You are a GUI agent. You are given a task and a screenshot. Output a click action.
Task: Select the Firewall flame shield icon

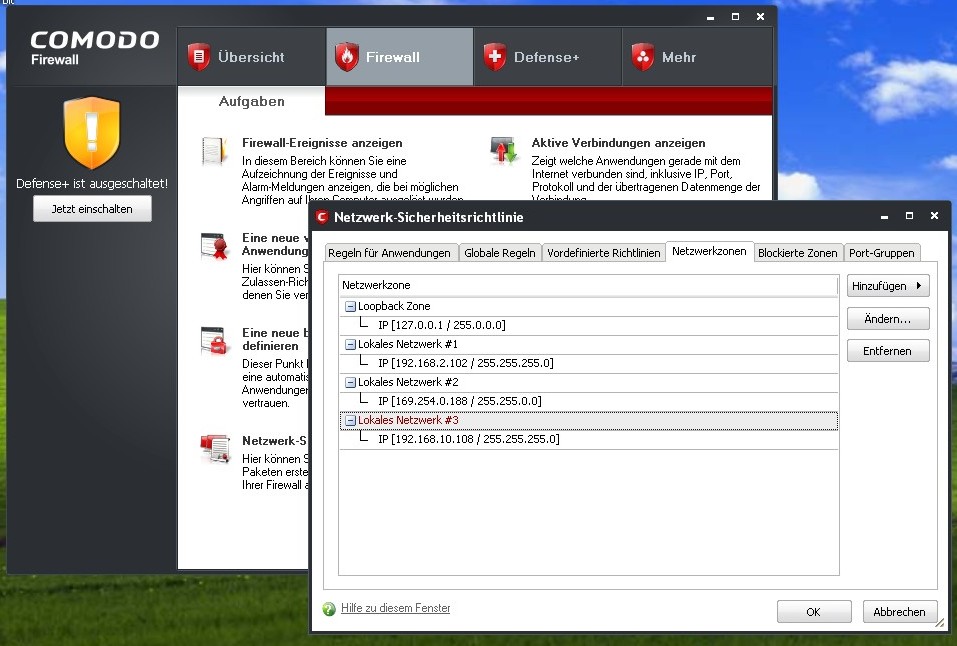(347, 57)
